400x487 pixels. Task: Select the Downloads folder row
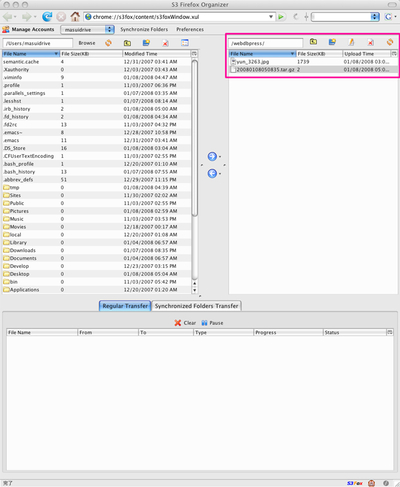97,250
